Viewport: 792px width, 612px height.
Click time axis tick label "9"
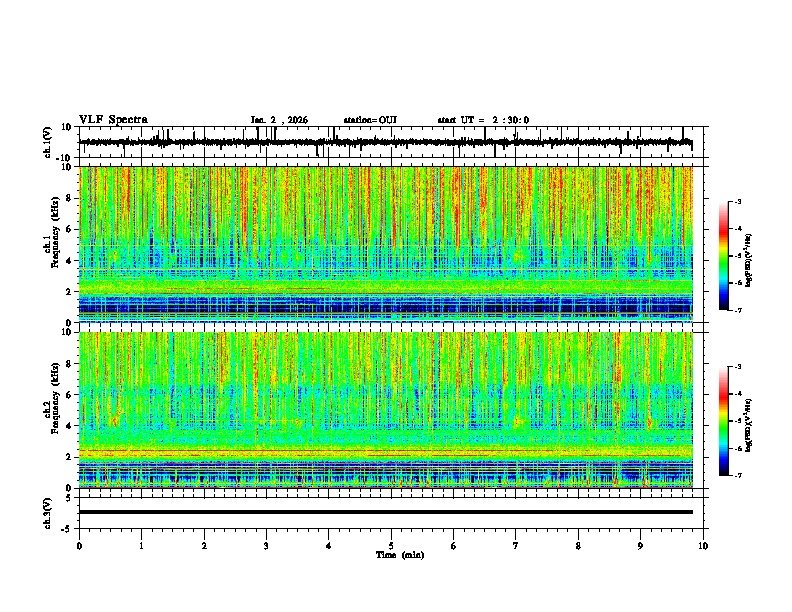[640, 546]
